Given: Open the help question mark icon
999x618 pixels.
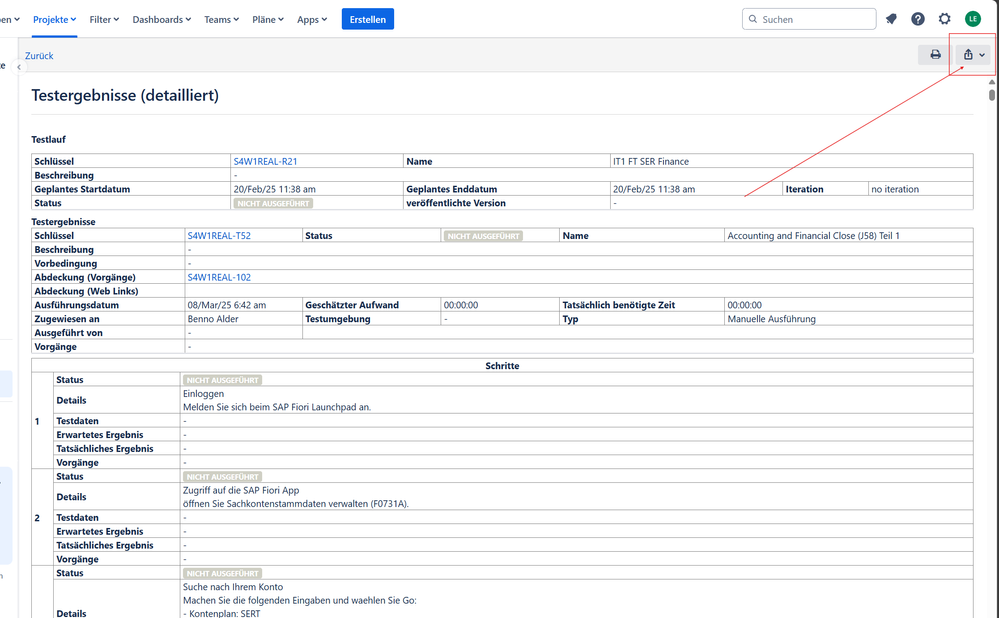Looking at the screenshot, I should point(918,19).
